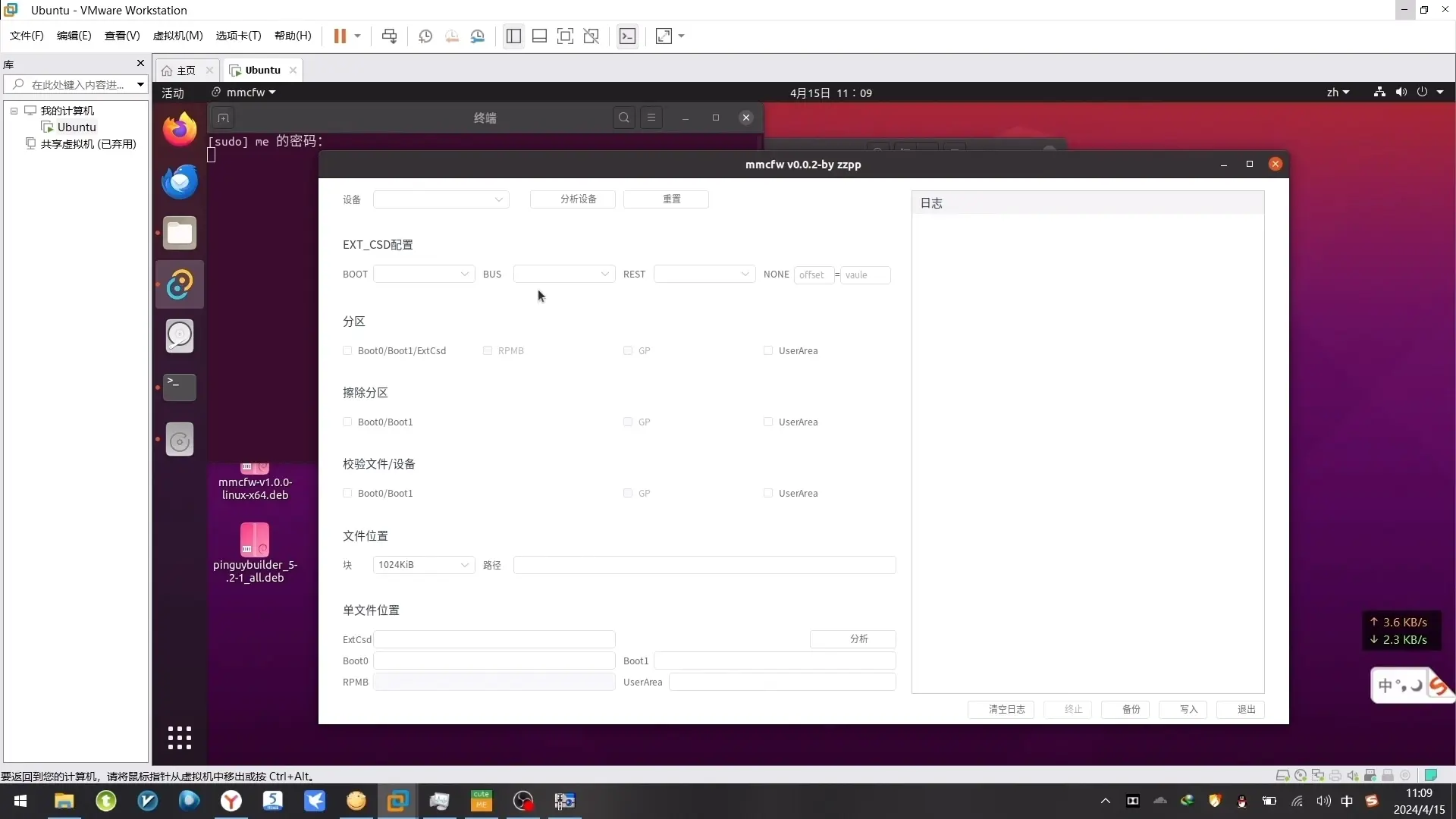Send Ctrl+Alt+Del to the virtual machine
This screenshot has width=1456, height=819.
(389, 36)
